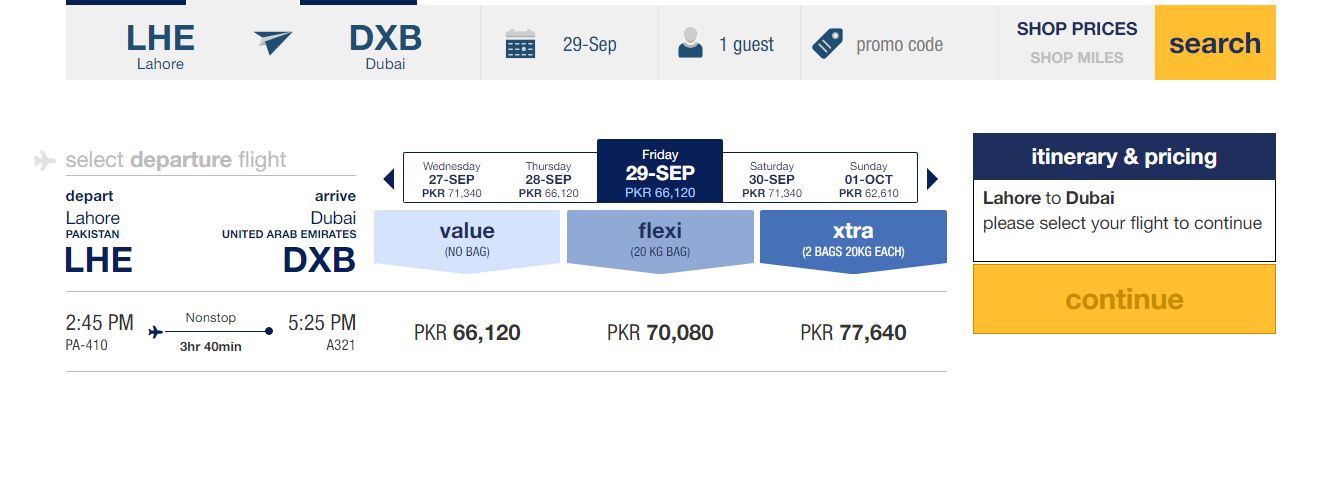The width and height of the screenshot is (1318, 485).
Task: Choose the xtra fare PKR 77,640
Action: tap(853, 333)
